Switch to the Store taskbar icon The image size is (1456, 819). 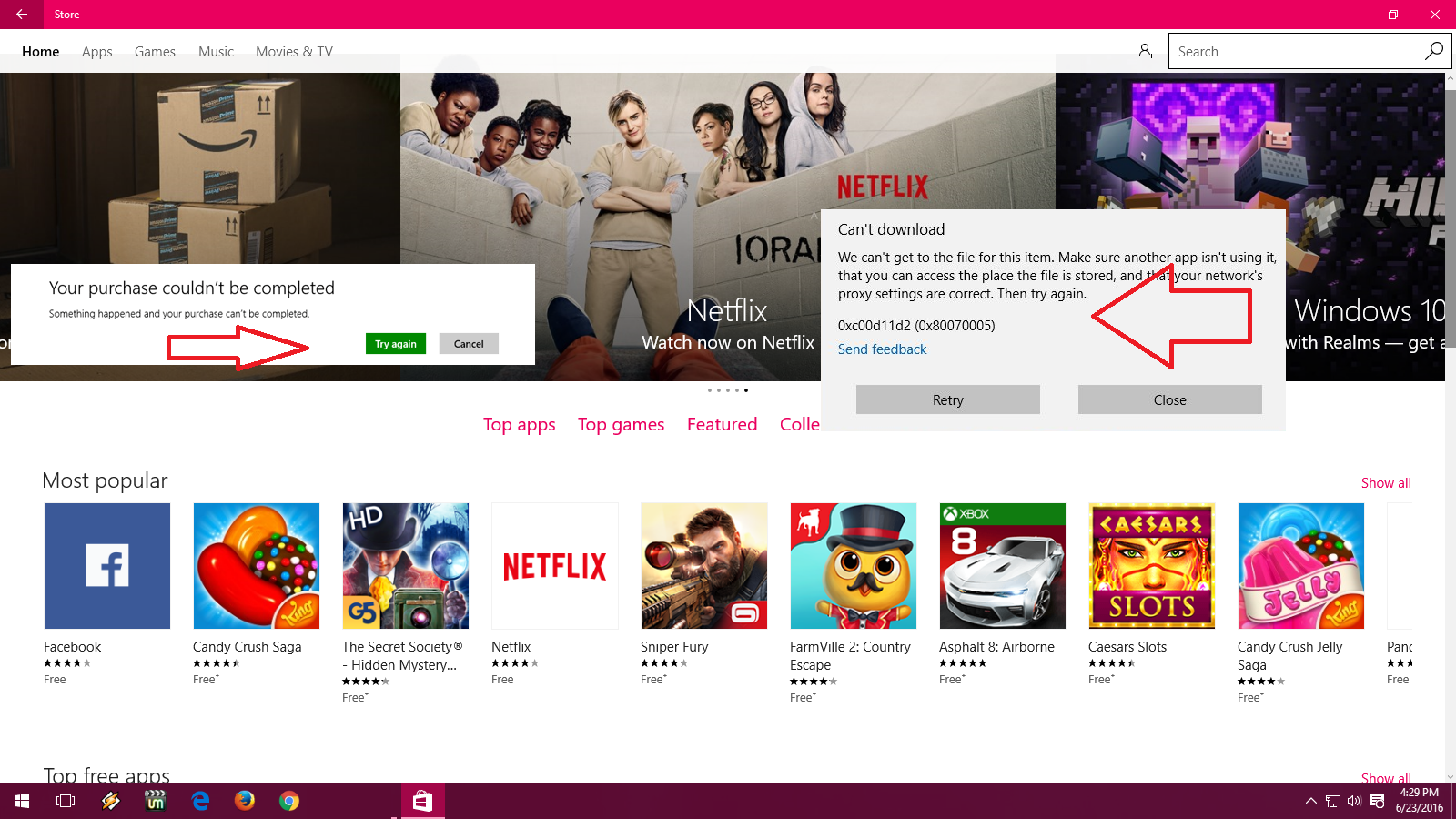(x=422, y=801)
